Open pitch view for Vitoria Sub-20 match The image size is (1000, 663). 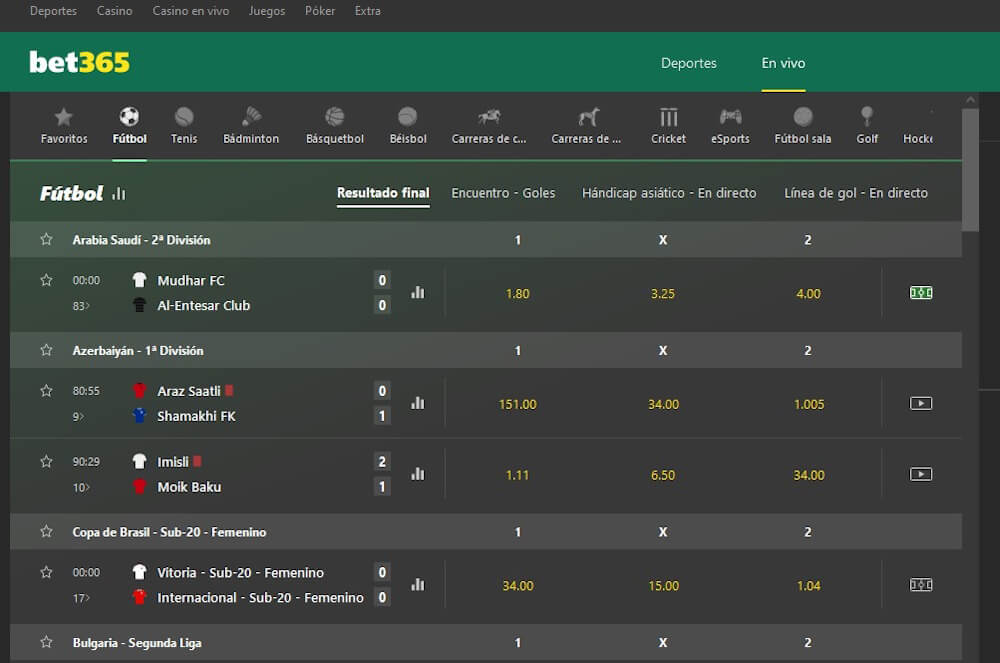click(x=921, y=585)
